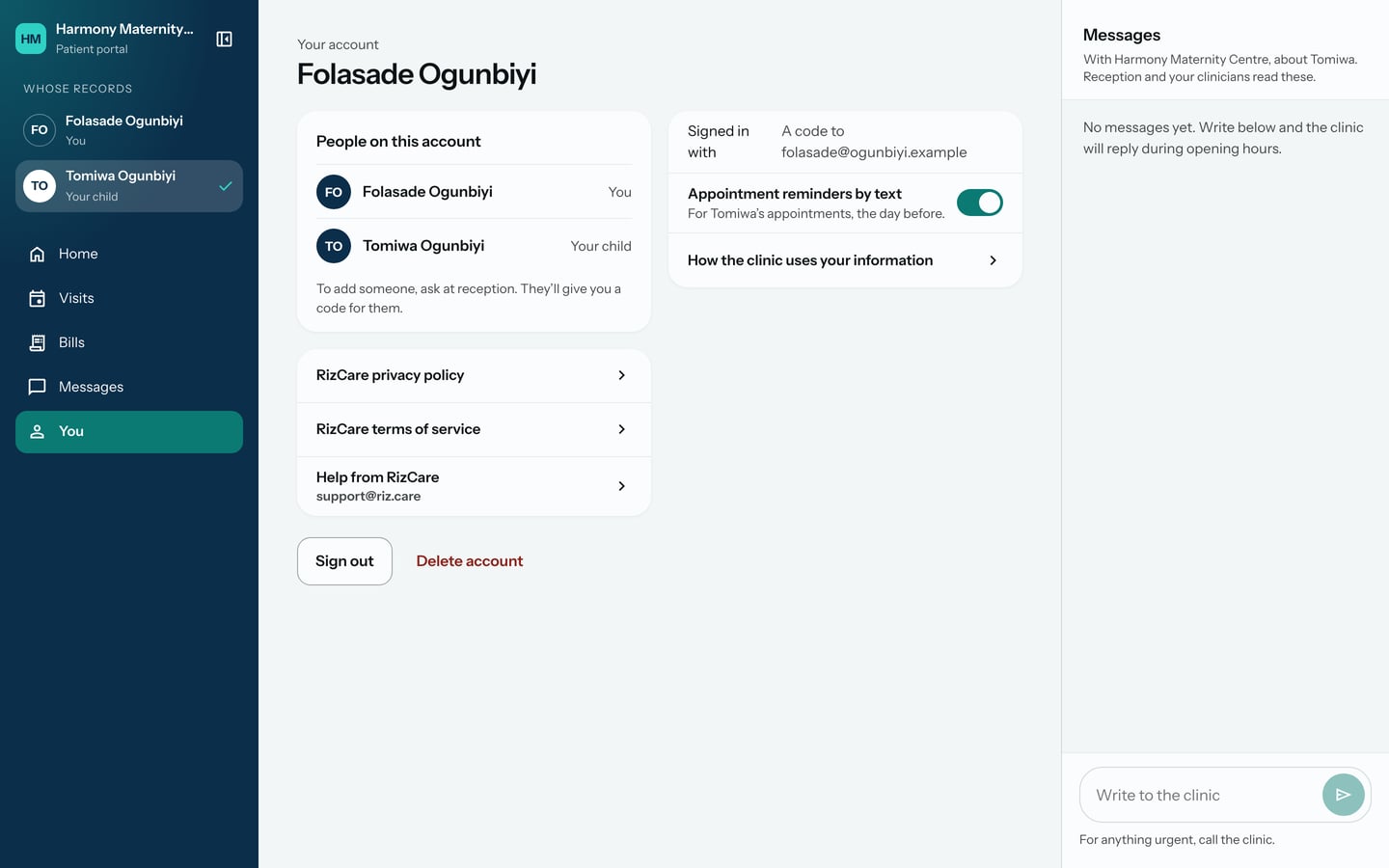This screenshot has width=1389, height=868.
Task: Click the Messages chat bubble icon
Action: [37, 387]
